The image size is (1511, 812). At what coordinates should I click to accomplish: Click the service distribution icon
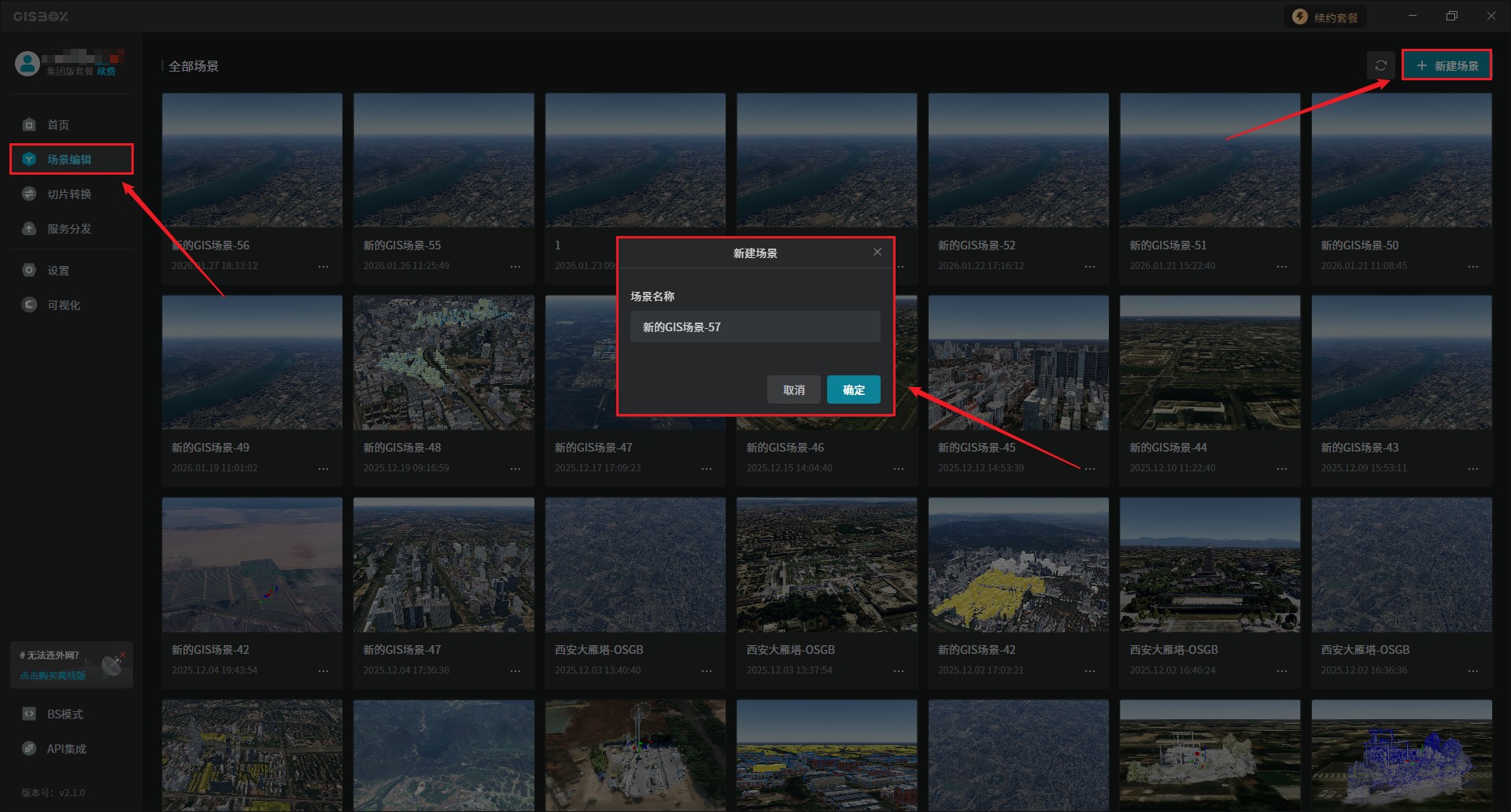[29, 228]
